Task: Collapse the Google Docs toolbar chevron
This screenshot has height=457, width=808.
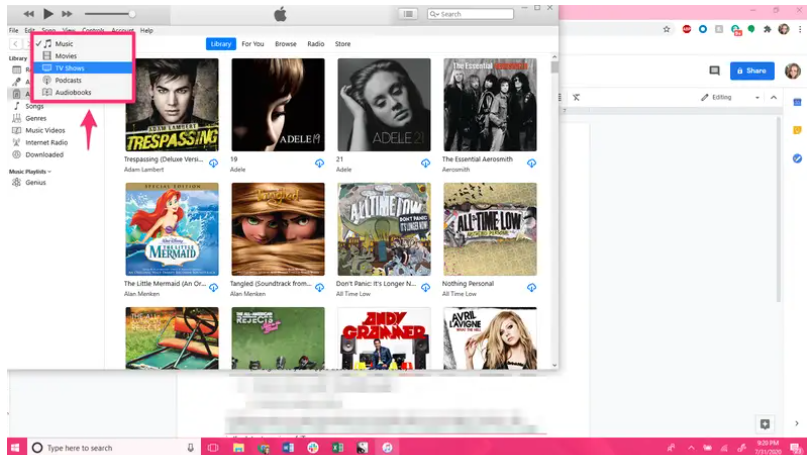Action: [773, 97]
